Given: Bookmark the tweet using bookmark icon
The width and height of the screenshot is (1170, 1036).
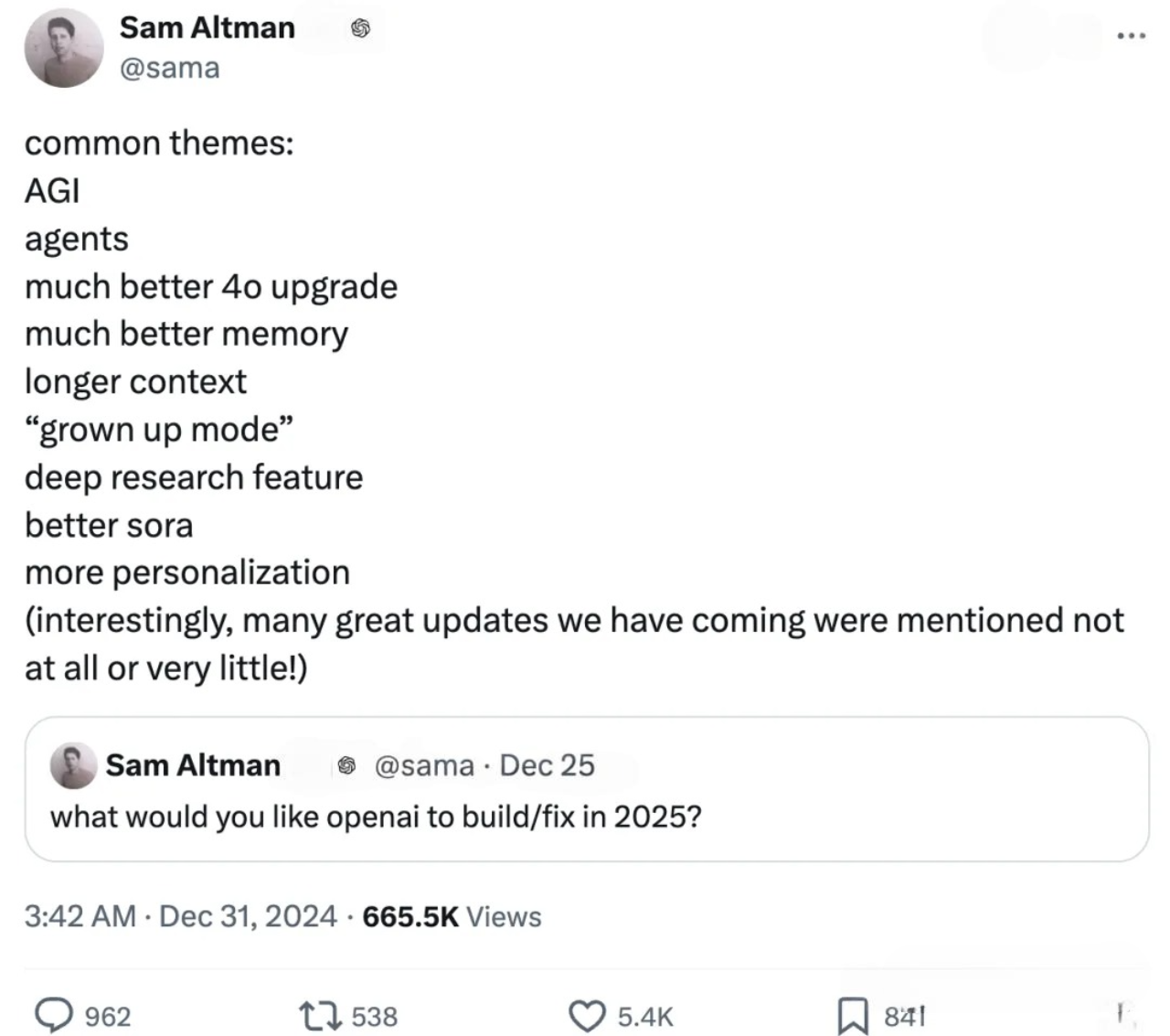Looking at the screenshot, I should [853, 1016].
